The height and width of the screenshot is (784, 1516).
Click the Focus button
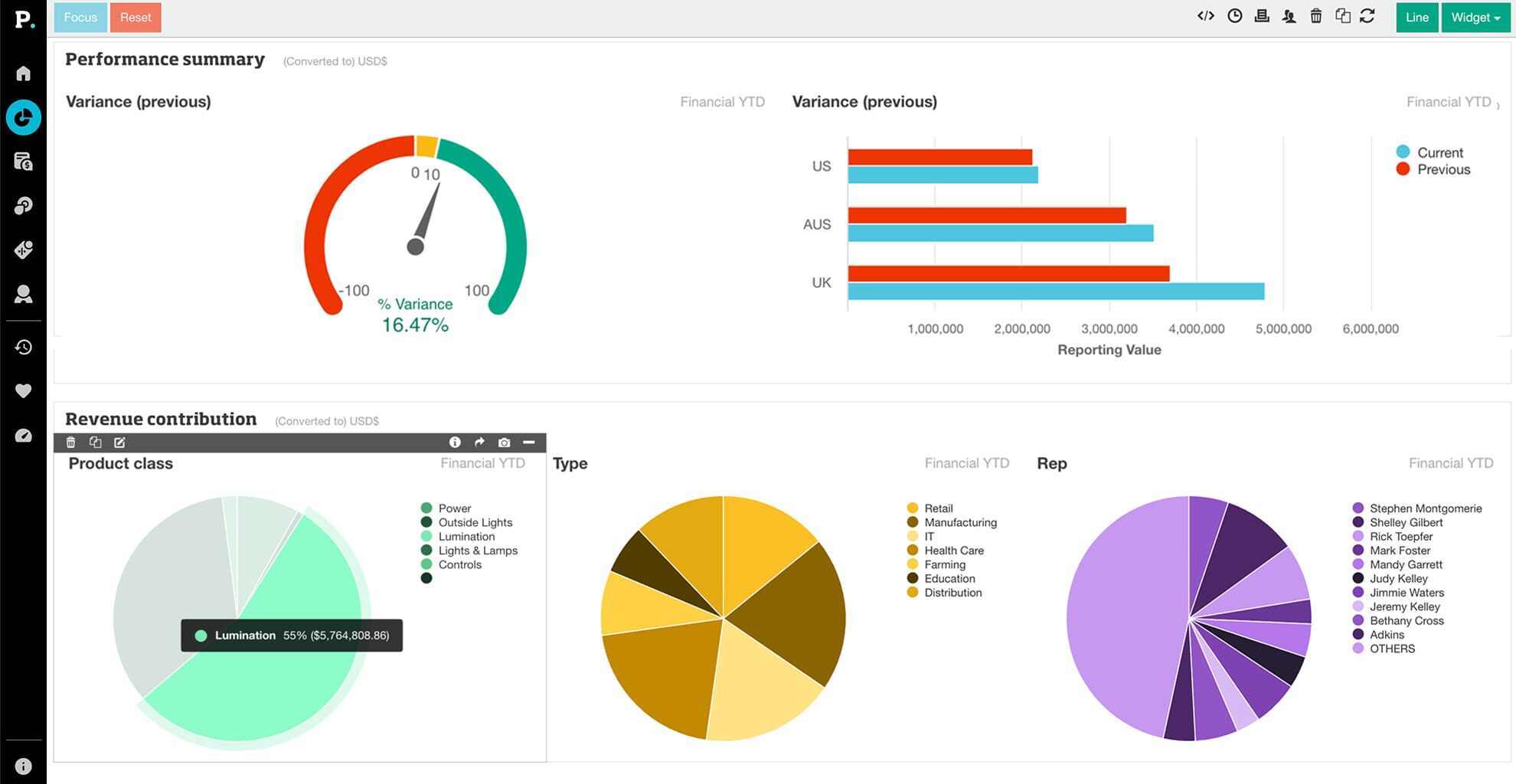click(80, 17)
